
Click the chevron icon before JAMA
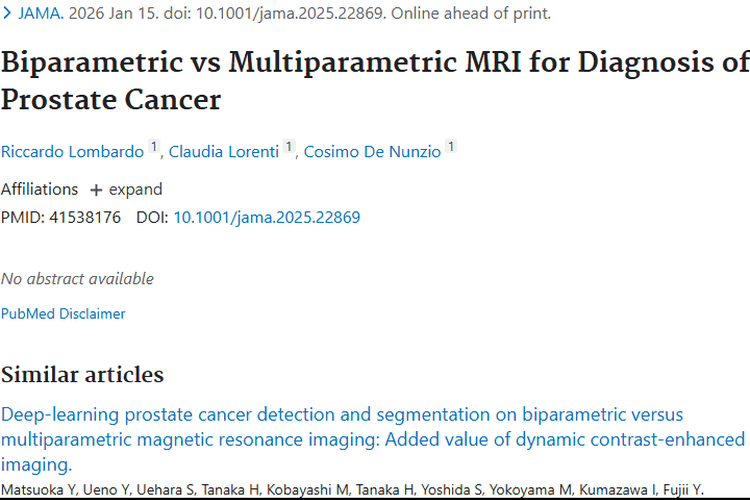point(7,14)
